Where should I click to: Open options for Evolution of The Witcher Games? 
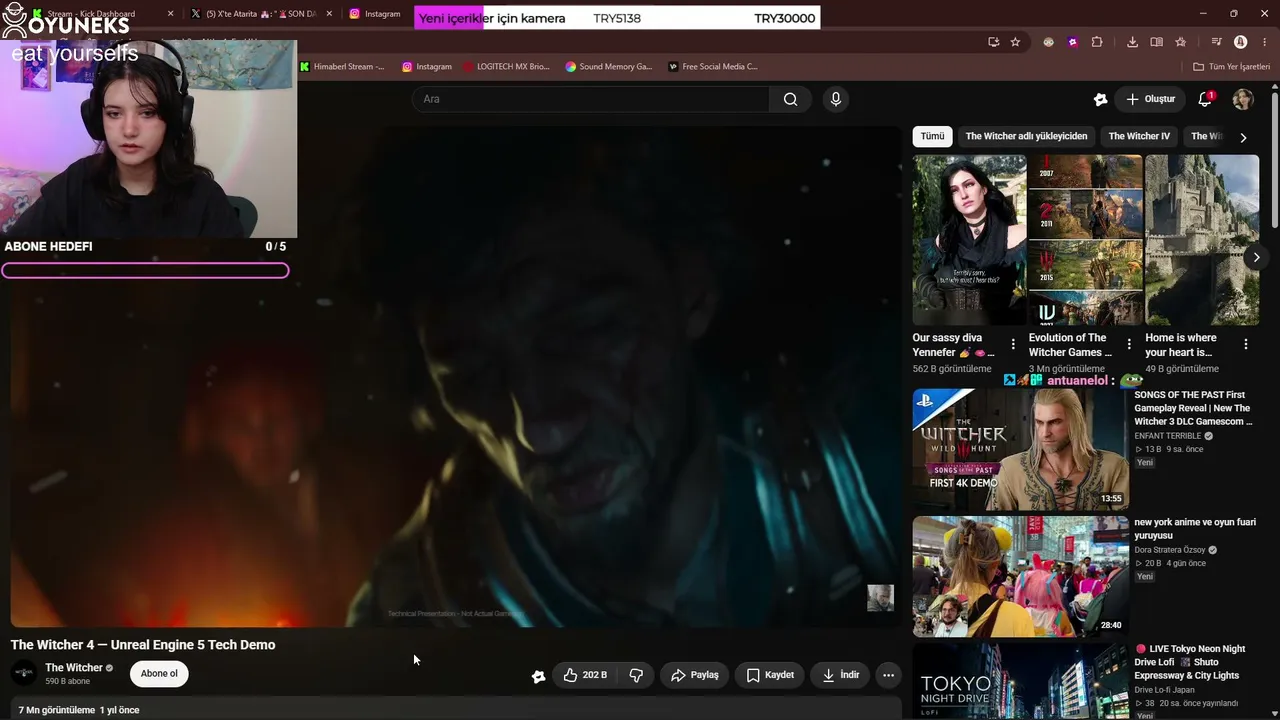tap(1129, 344)
